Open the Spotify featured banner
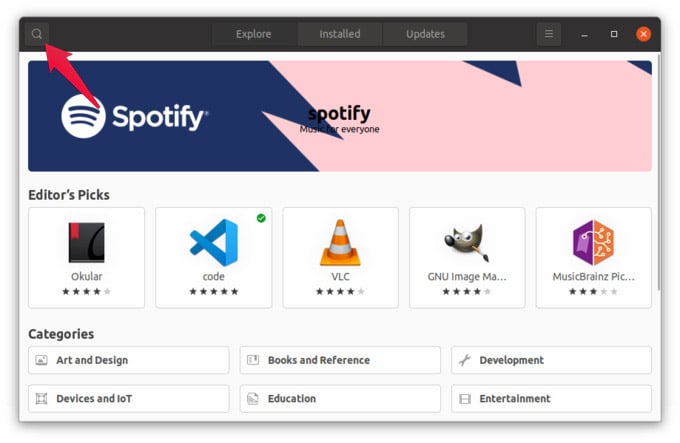Image resolution: width=680 pixels, height=443 pixels. tap(340, 116)
